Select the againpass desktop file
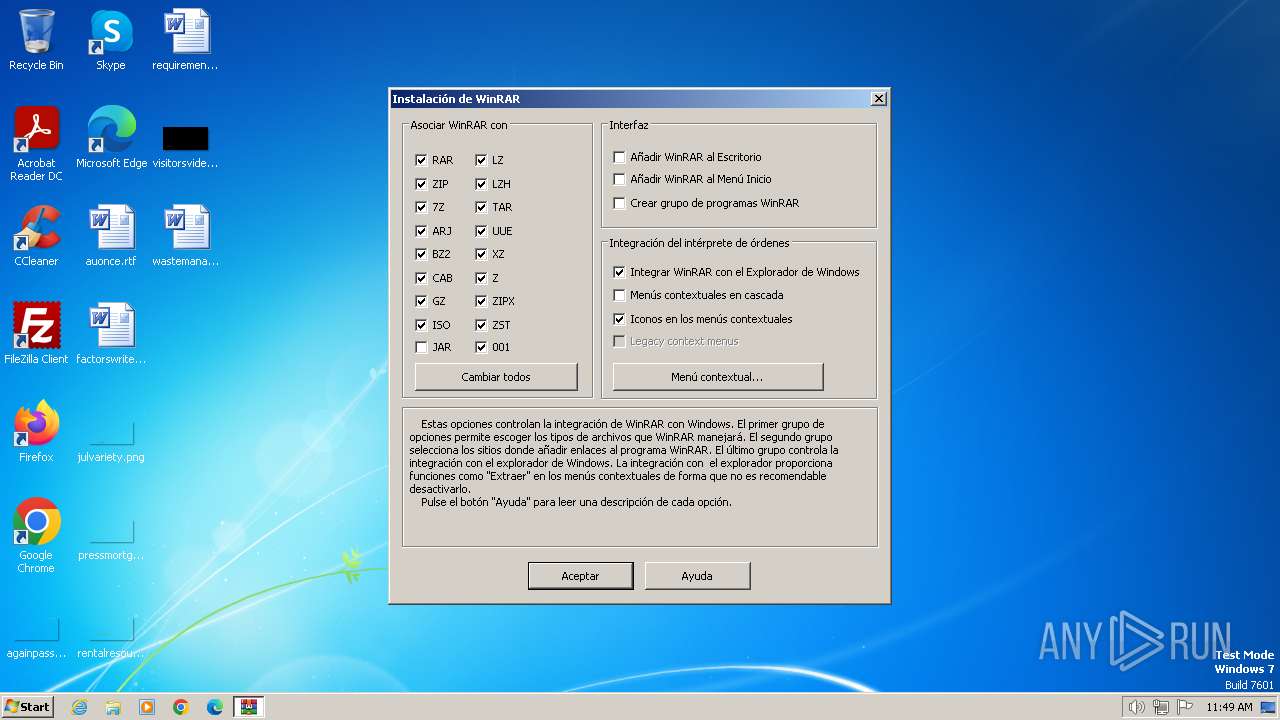 click(x=36, y=637)
